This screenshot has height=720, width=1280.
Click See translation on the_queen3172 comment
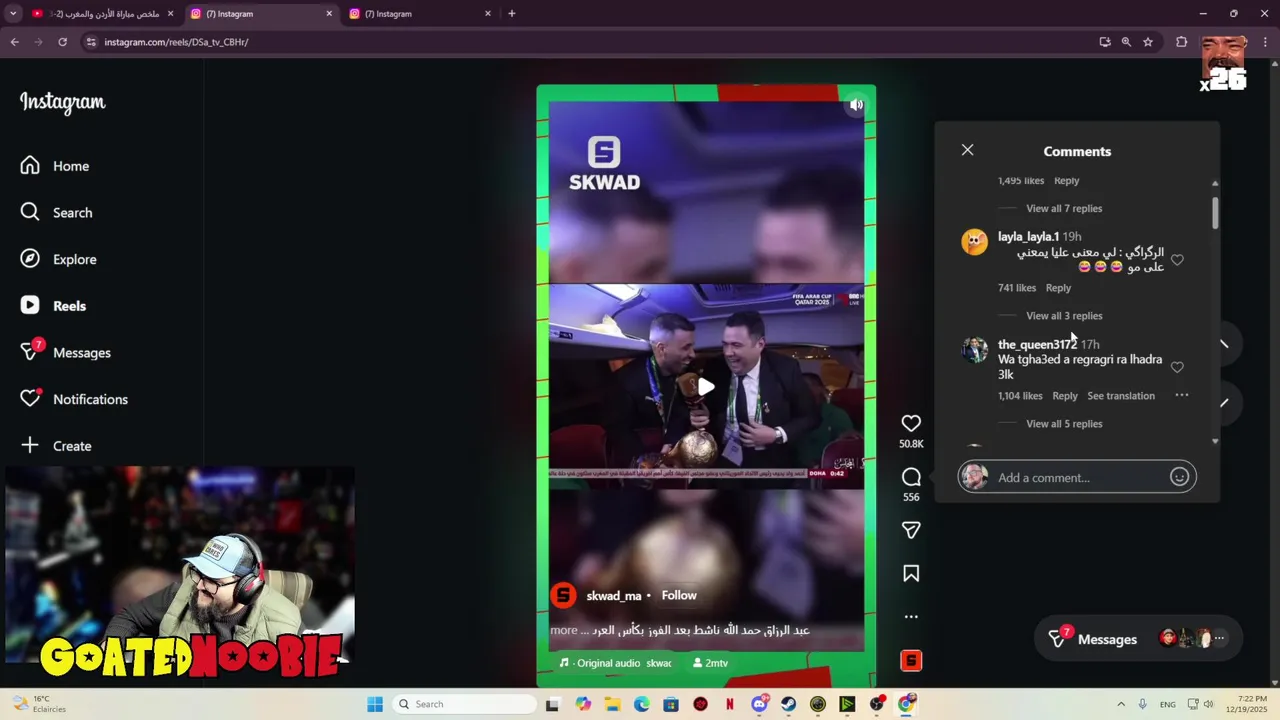1121,396
